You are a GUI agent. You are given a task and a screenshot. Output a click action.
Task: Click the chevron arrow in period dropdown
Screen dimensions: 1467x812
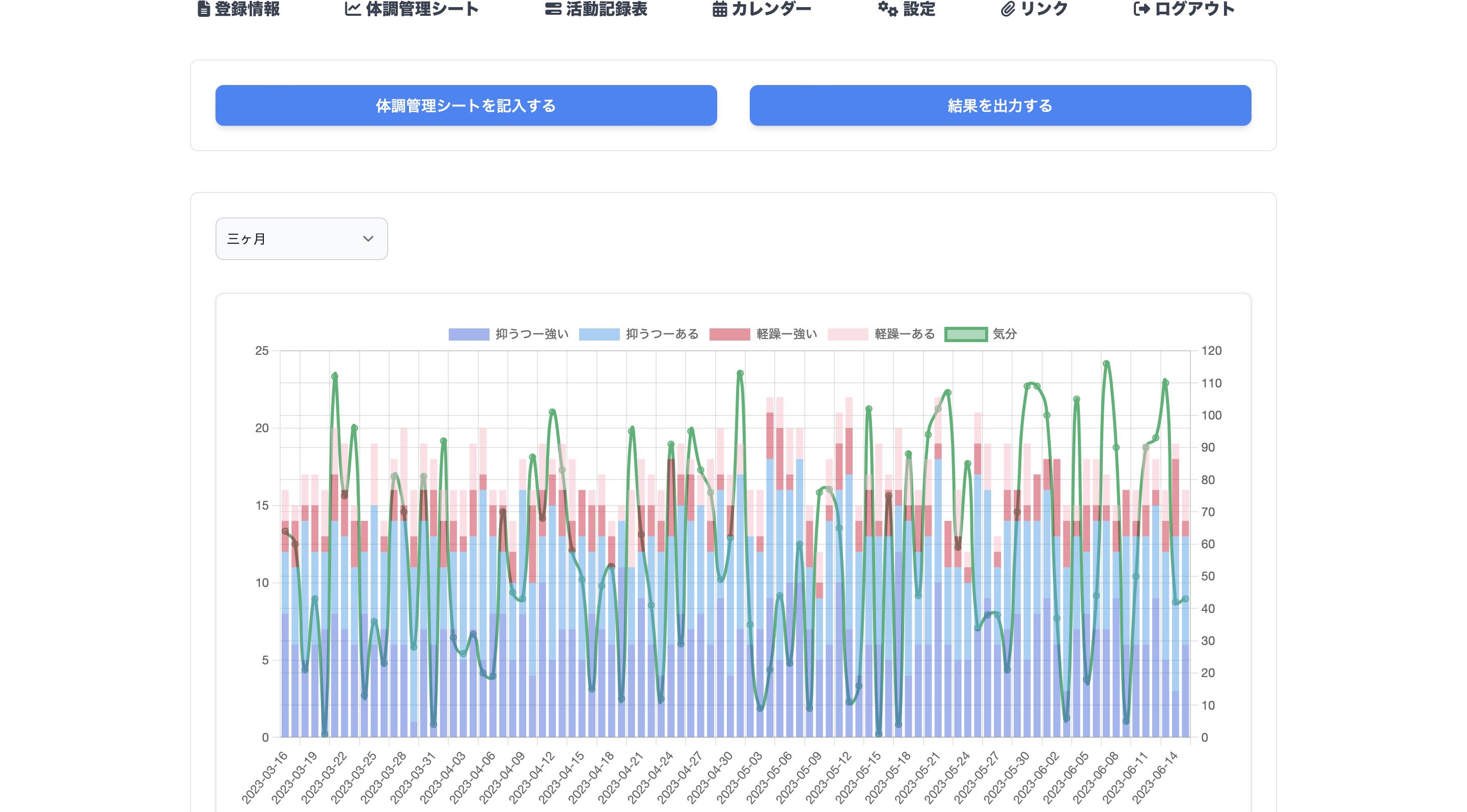368,238
